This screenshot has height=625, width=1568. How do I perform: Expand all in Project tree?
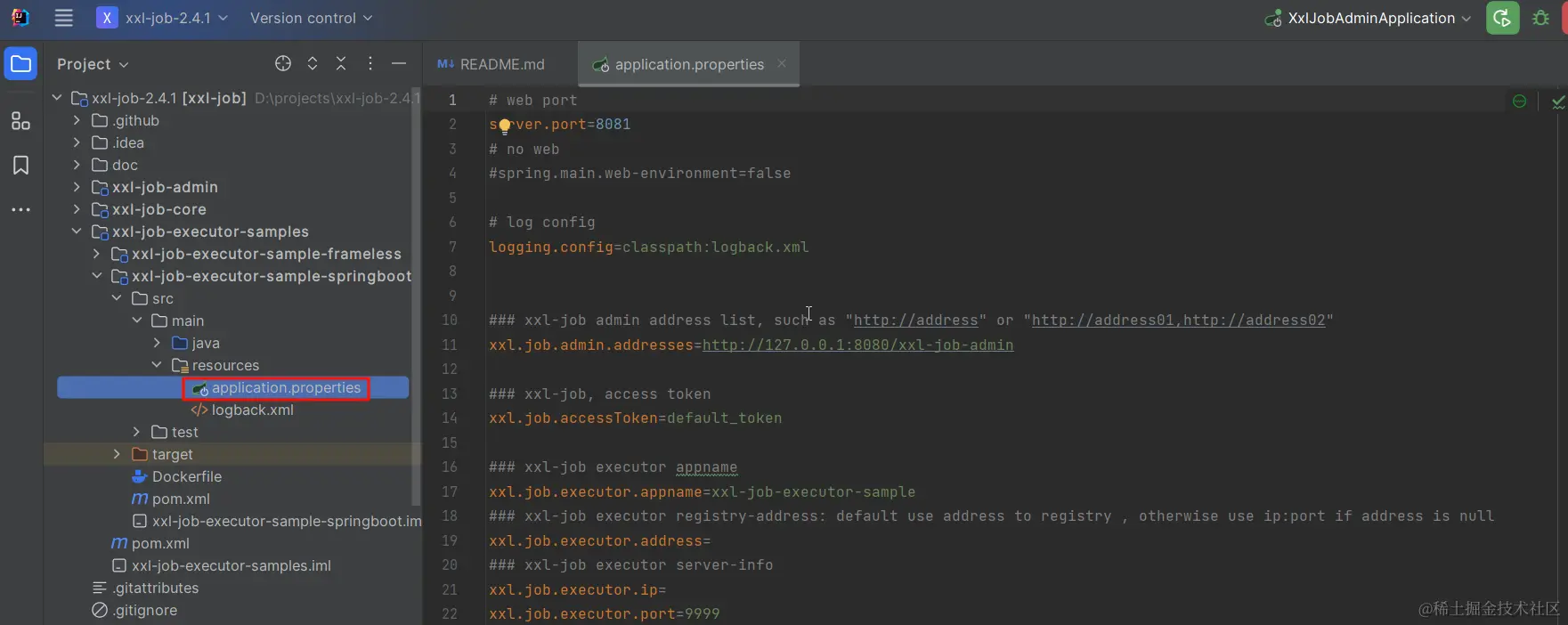(313, 63)
